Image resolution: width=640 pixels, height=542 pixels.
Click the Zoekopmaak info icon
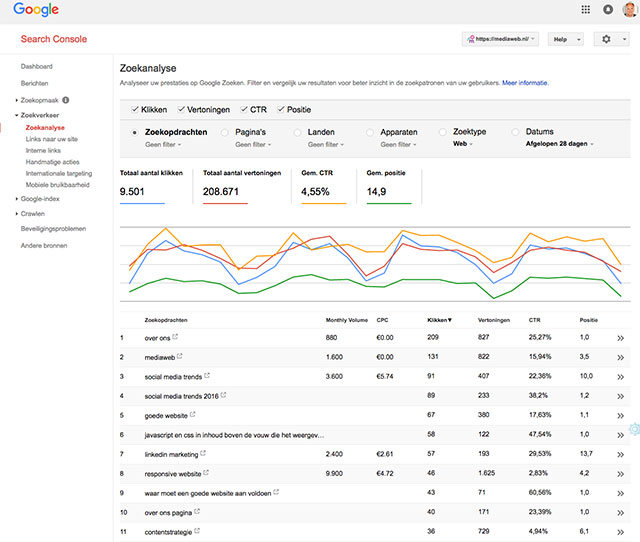[66, 100]
